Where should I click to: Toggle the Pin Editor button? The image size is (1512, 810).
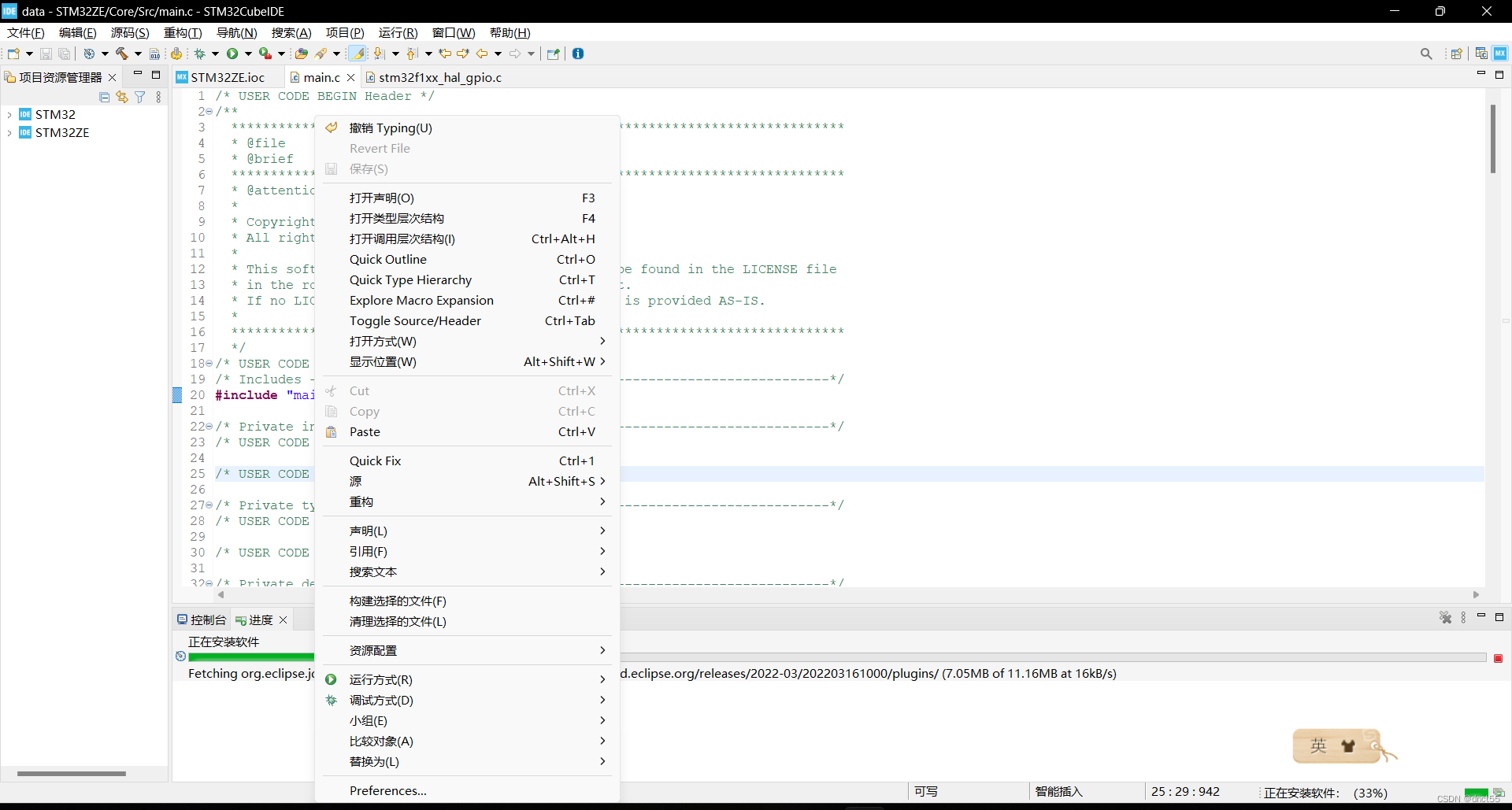click(x=553, y=54)
